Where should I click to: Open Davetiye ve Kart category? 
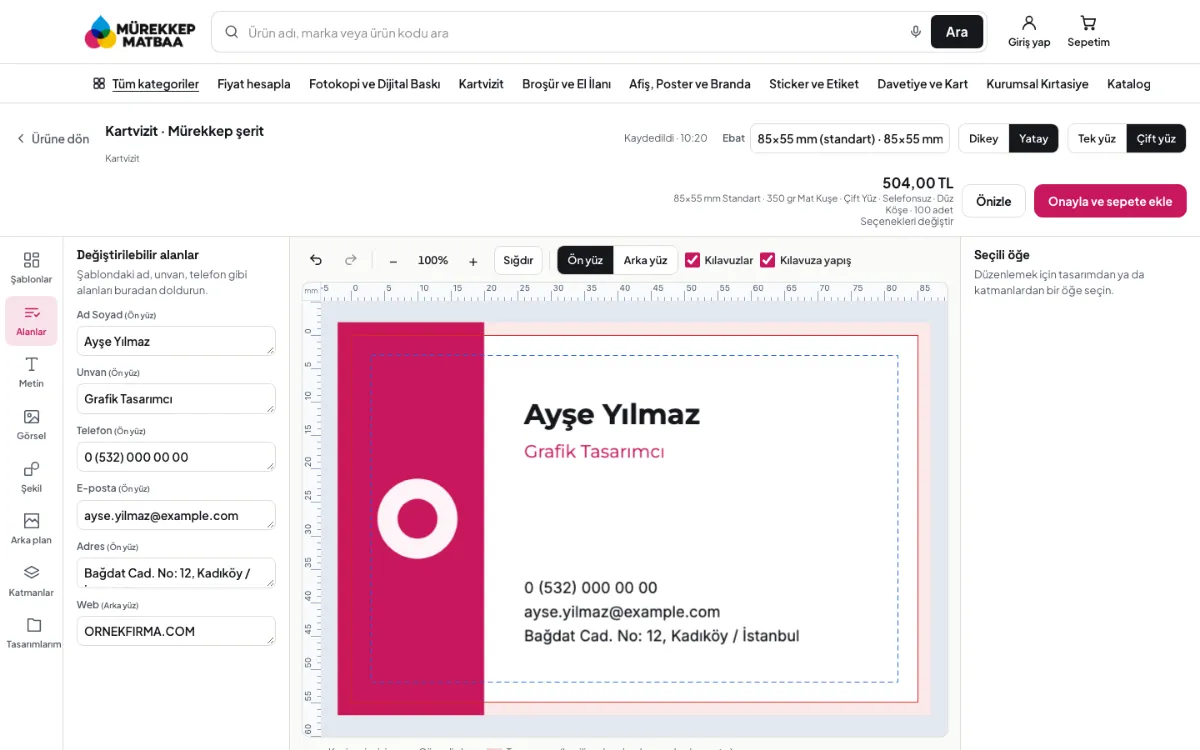tap(922, 84)
